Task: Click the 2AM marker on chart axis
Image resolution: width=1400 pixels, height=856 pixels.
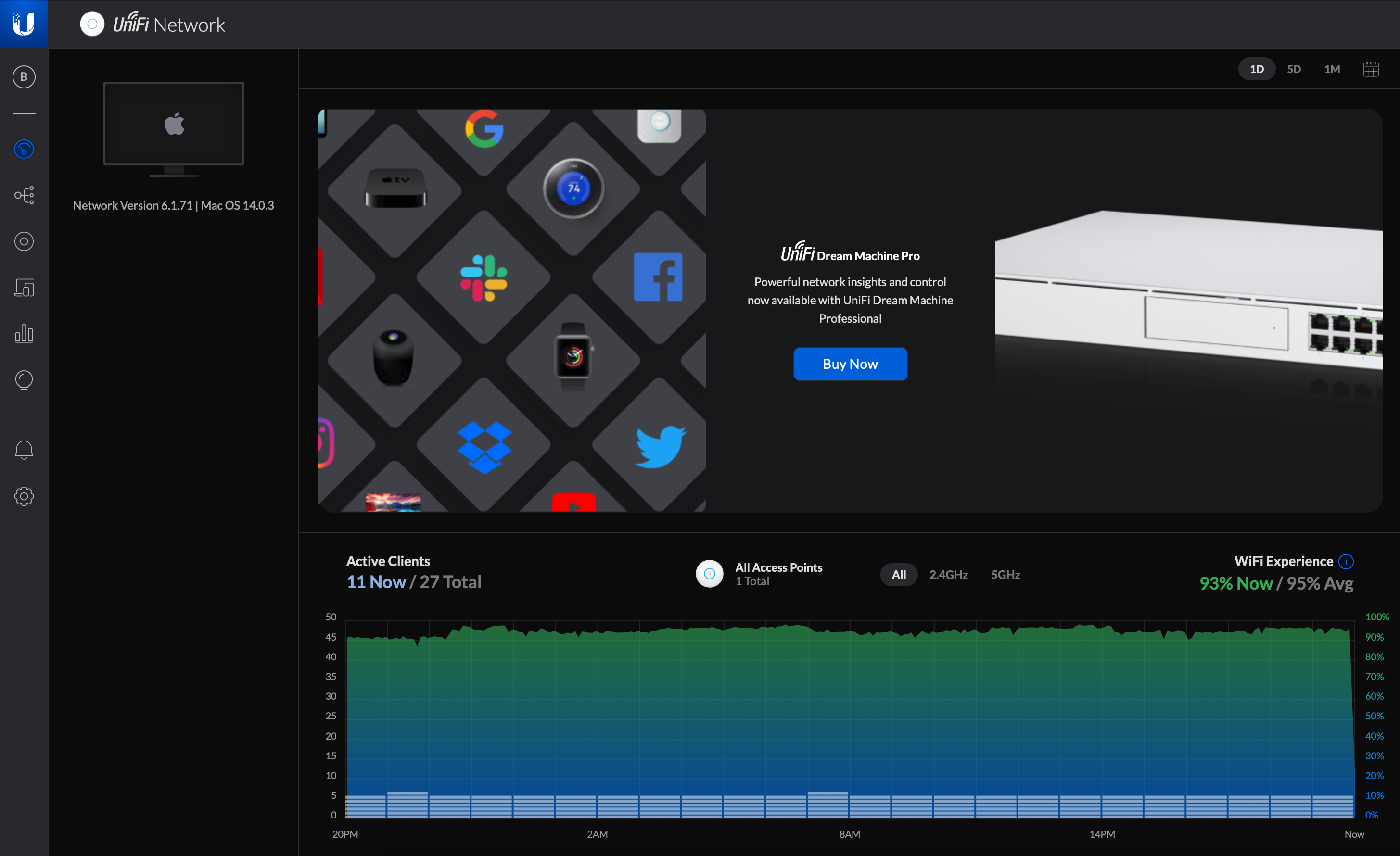Action: pos(597,834)
